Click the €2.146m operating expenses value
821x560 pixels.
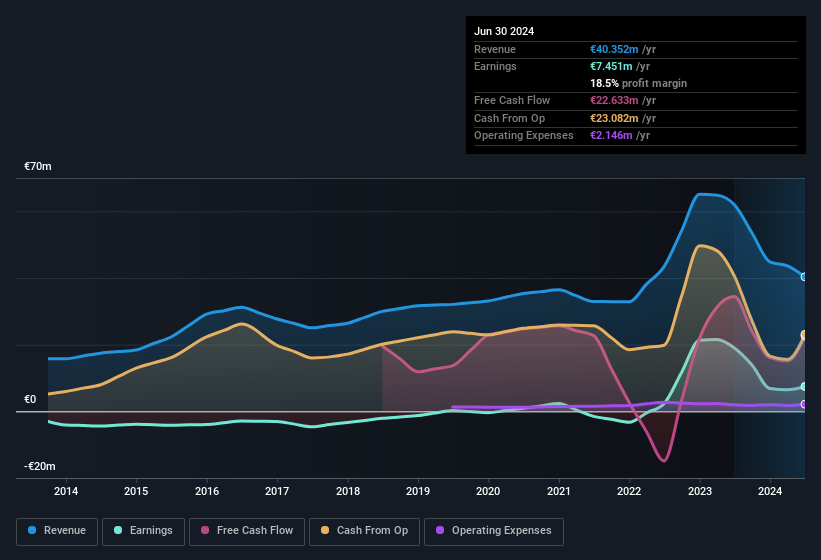(x=611, y=135)
